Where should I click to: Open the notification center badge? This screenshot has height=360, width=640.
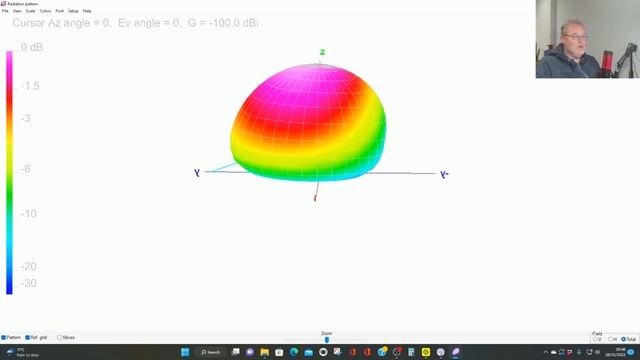631,352
